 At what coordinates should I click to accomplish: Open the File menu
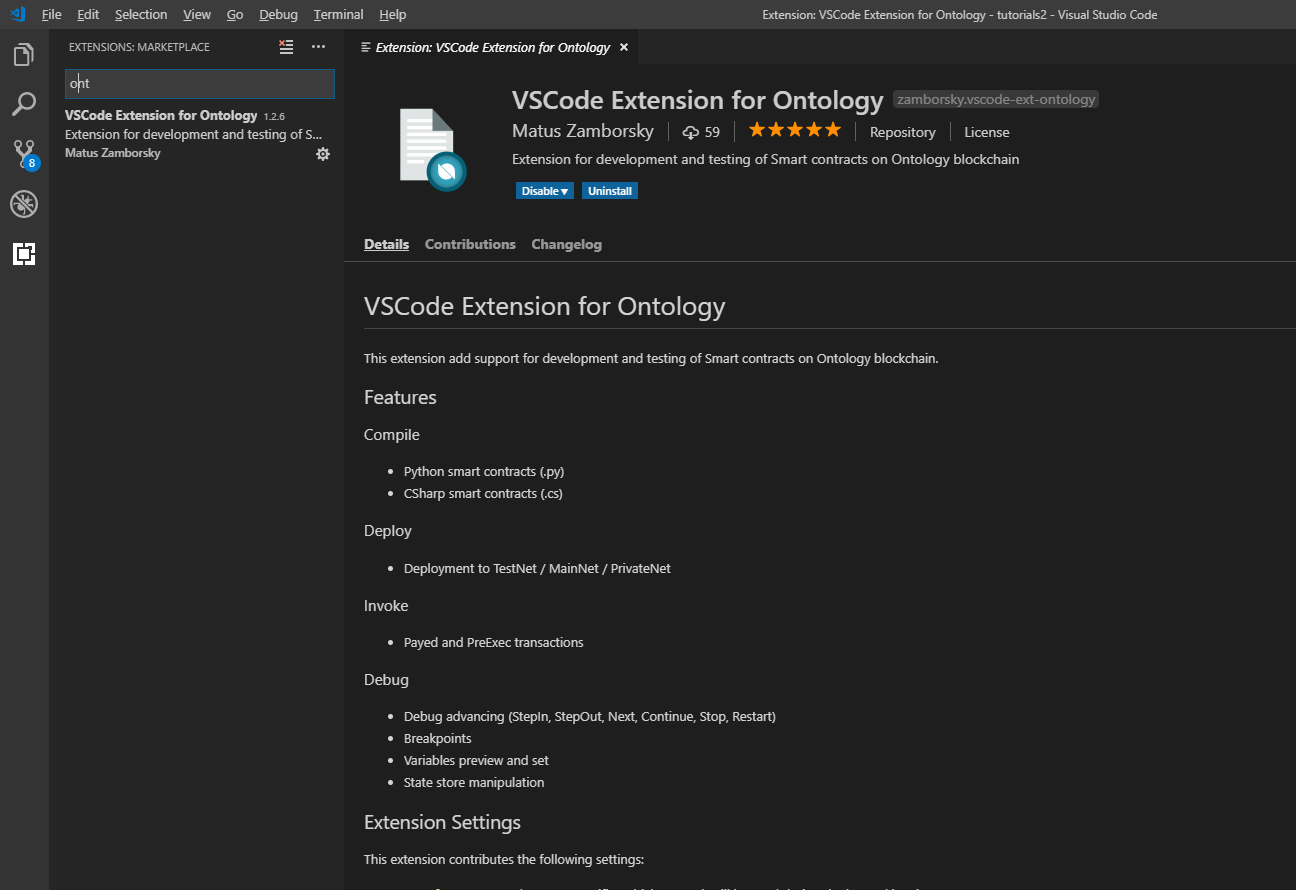[51, 15]
